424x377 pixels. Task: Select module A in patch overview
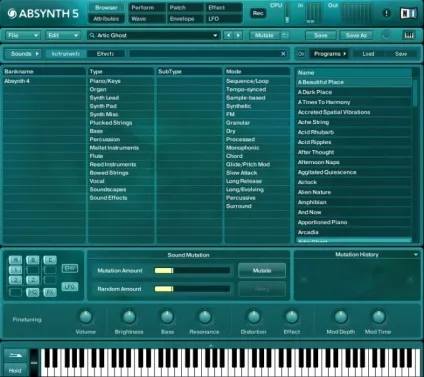click(15, 260)
